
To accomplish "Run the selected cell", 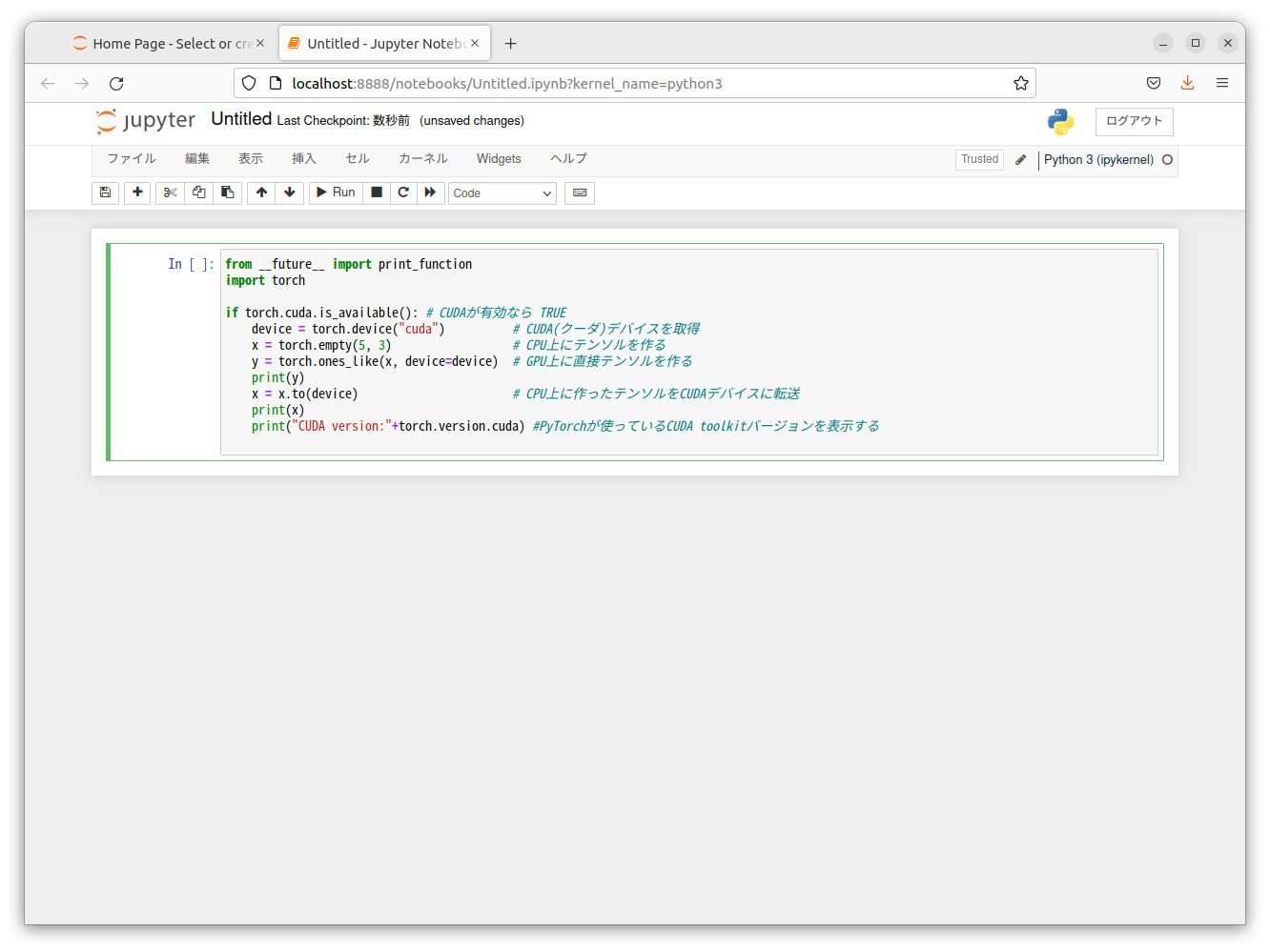I will click(336, 192).
